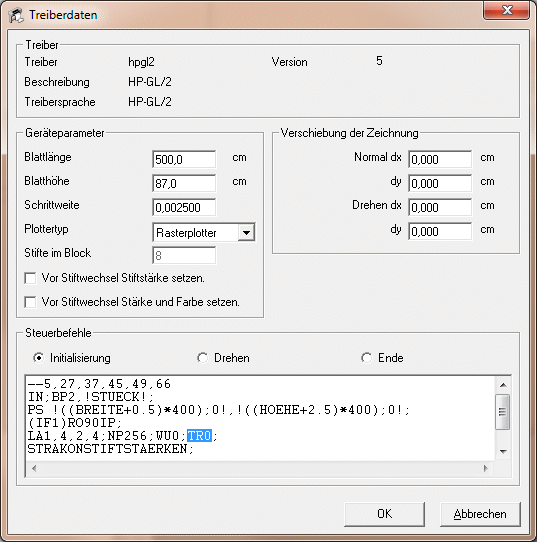This screenshot has height=542, width=537.
Task: Click the Blatthöhe field showing 87,0
Action: (x=184, y=183)
